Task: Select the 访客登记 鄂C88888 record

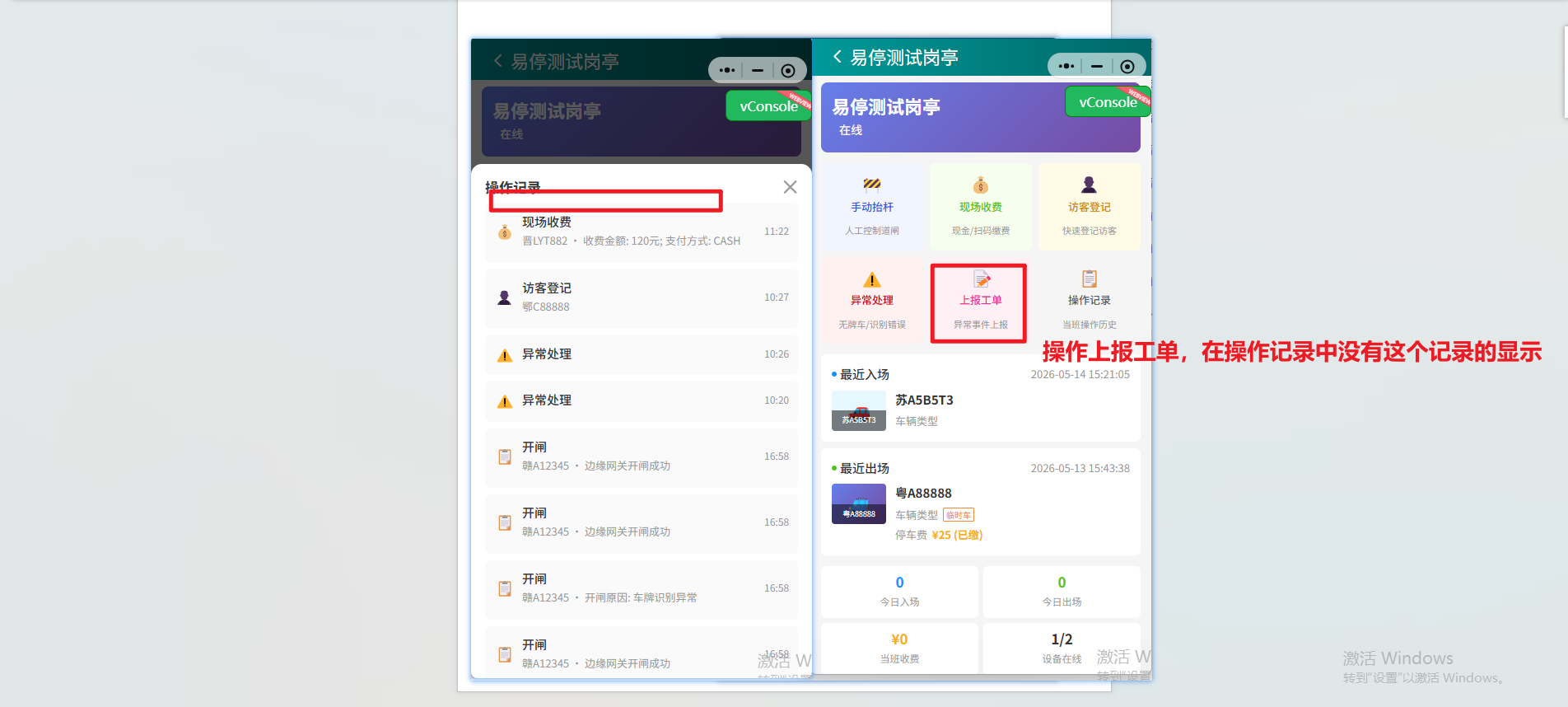Action: (642, 298)
